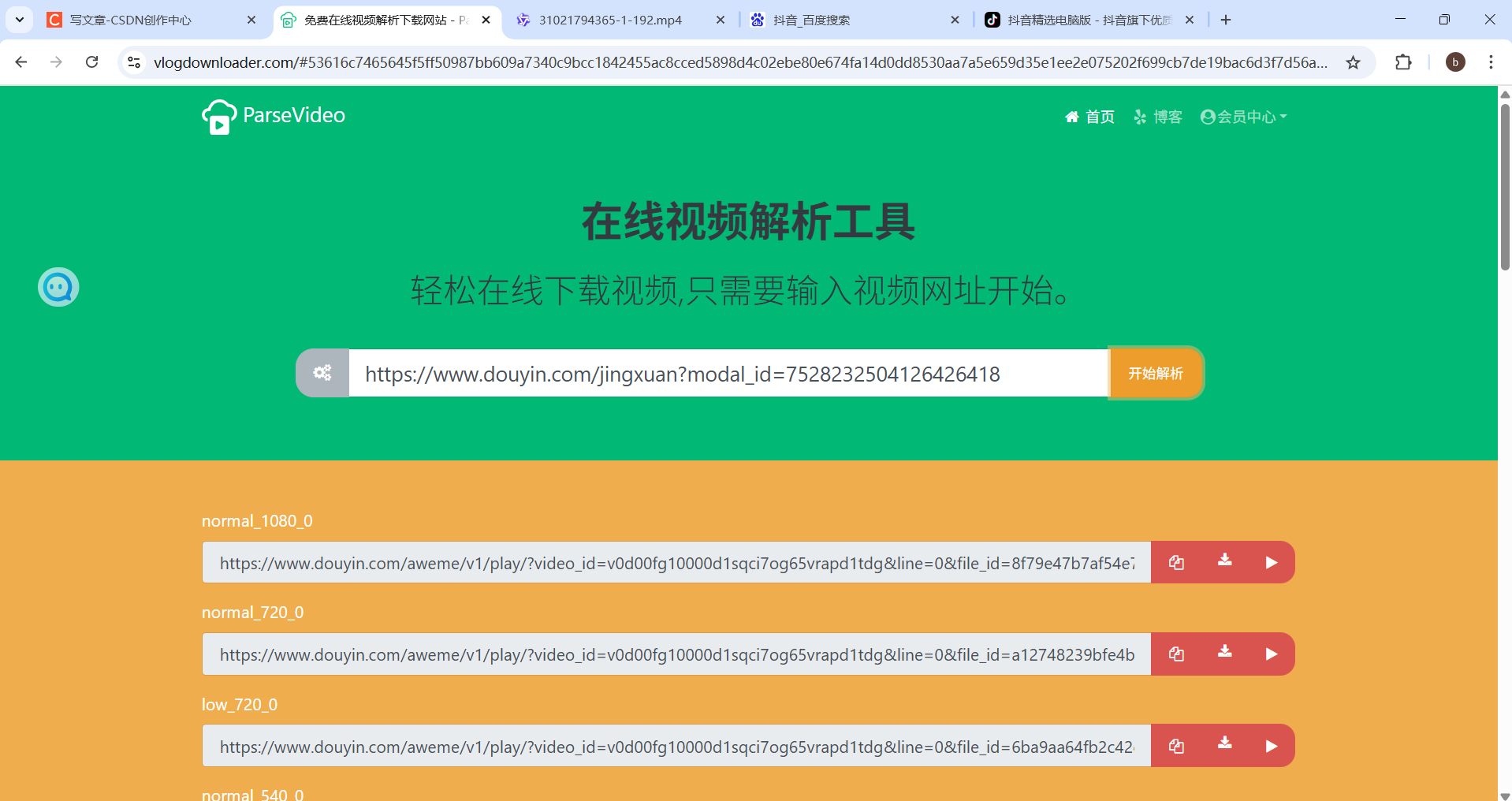Screen dimensions: 1512x801
Task: Click the scrollbar up arrow
Action: tap(1505, 94)
